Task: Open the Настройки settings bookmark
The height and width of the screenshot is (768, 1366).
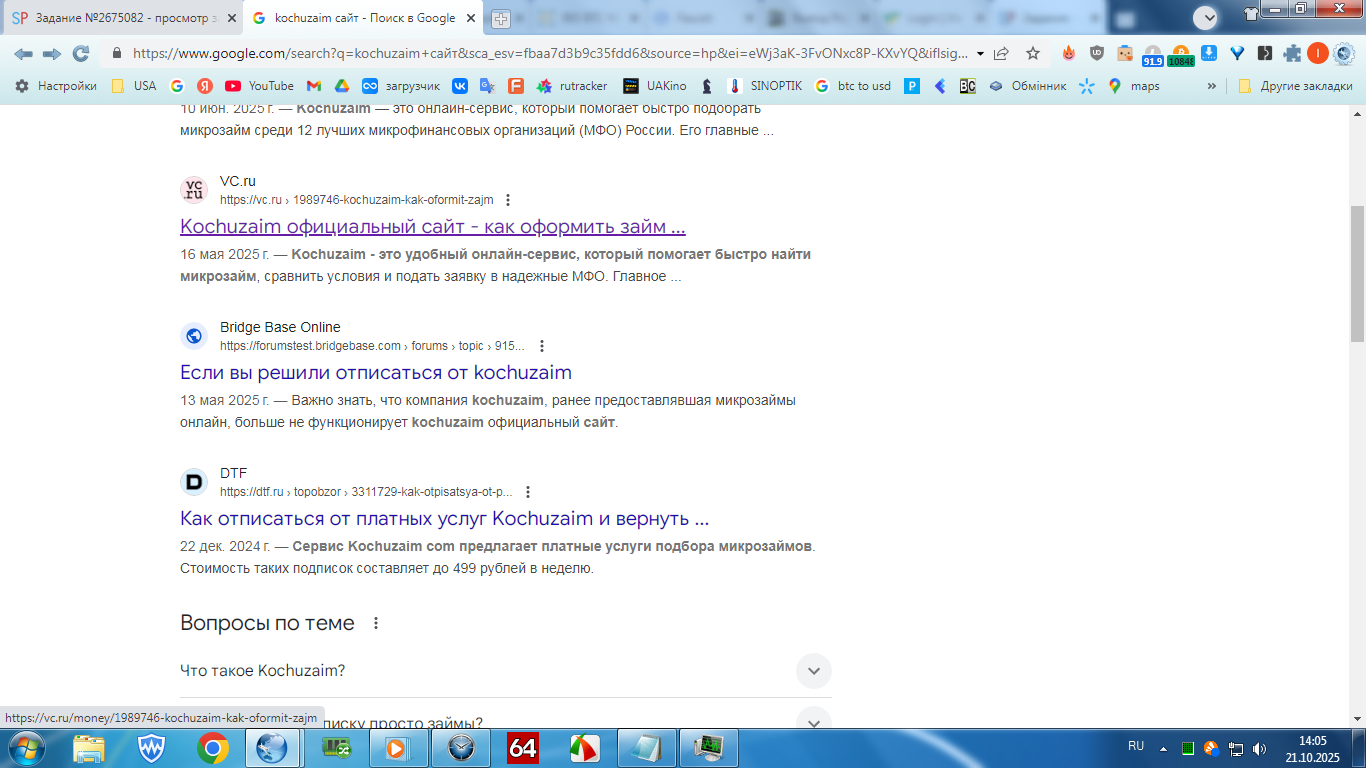Action: 55,86
